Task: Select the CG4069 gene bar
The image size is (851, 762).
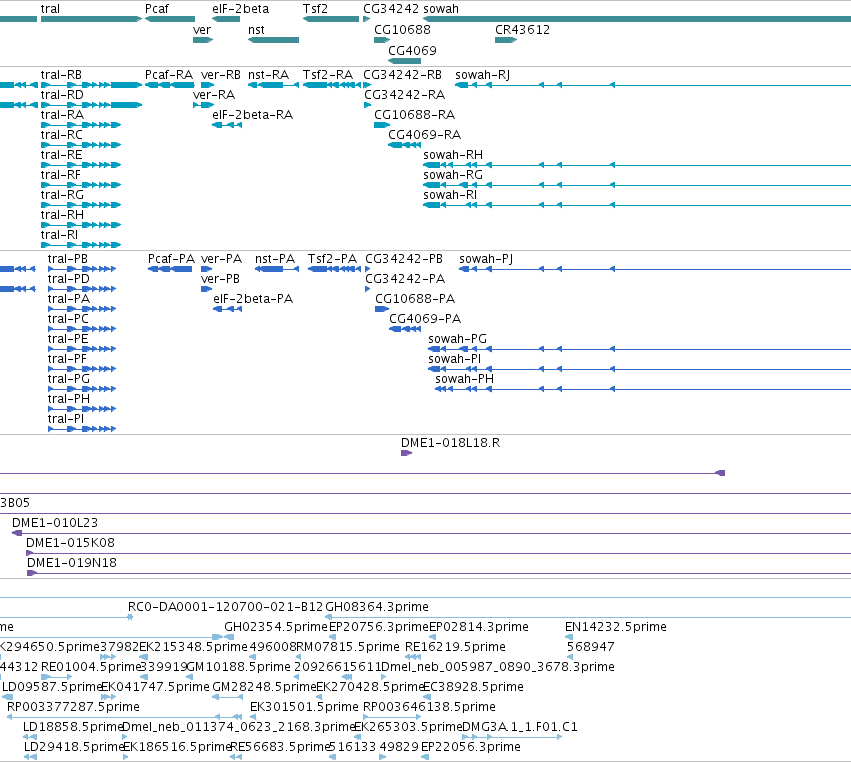Action: click(x=404, y=61)
